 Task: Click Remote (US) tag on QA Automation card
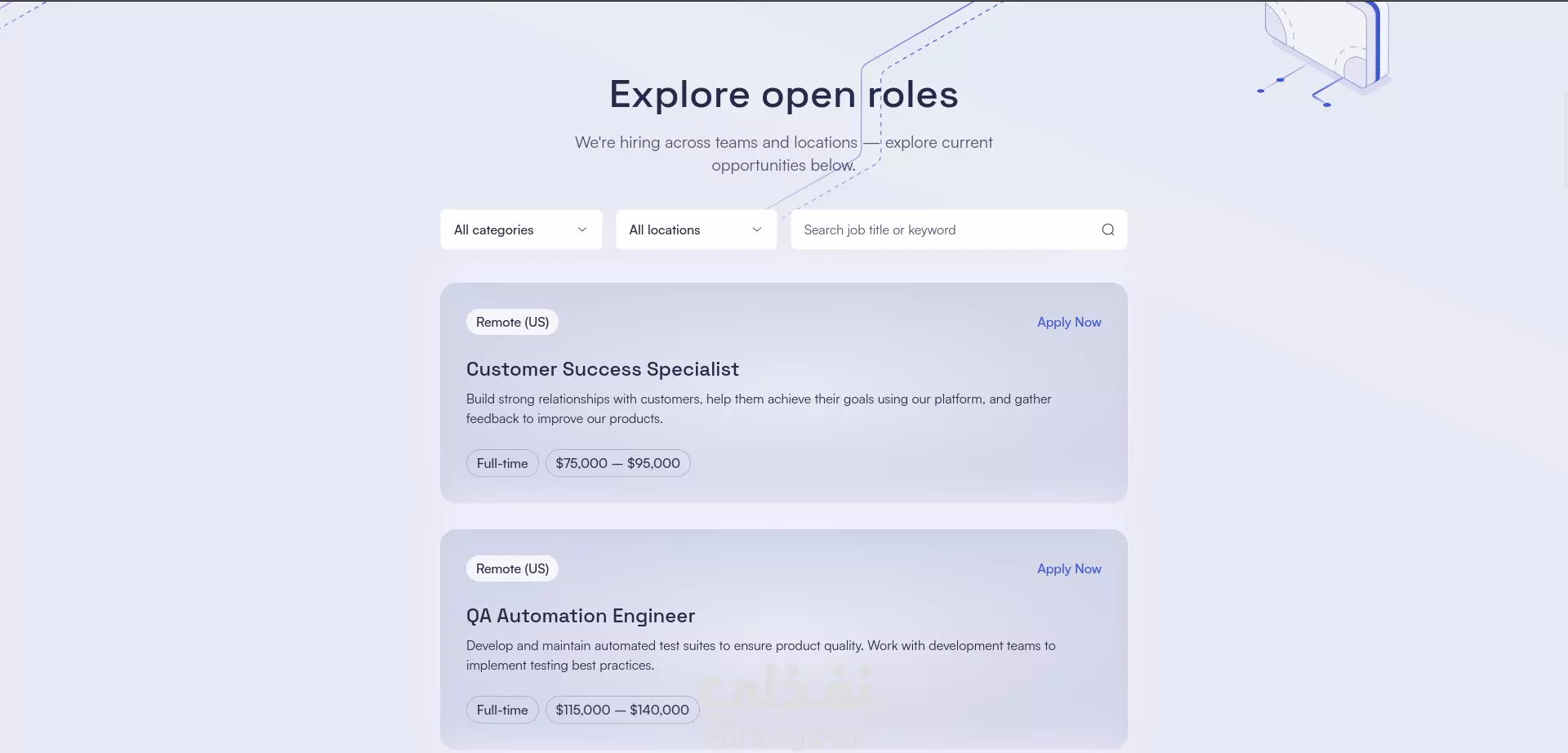click(x=512, y=569)
